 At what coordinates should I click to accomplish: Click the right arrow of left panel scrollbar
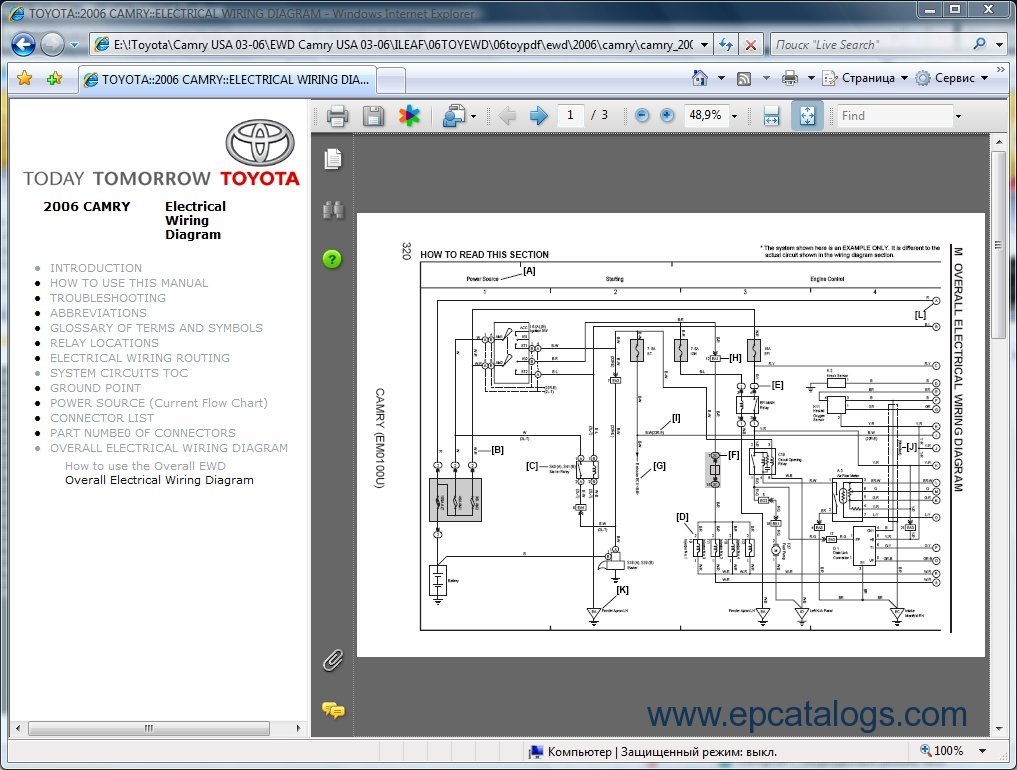coord(298,728)
